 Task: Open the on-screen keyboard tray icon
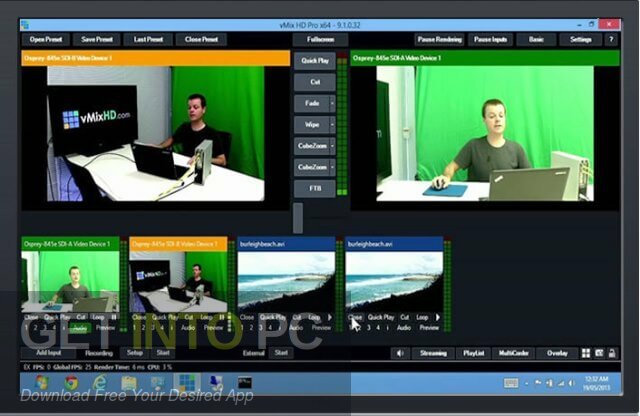(511, 383)
